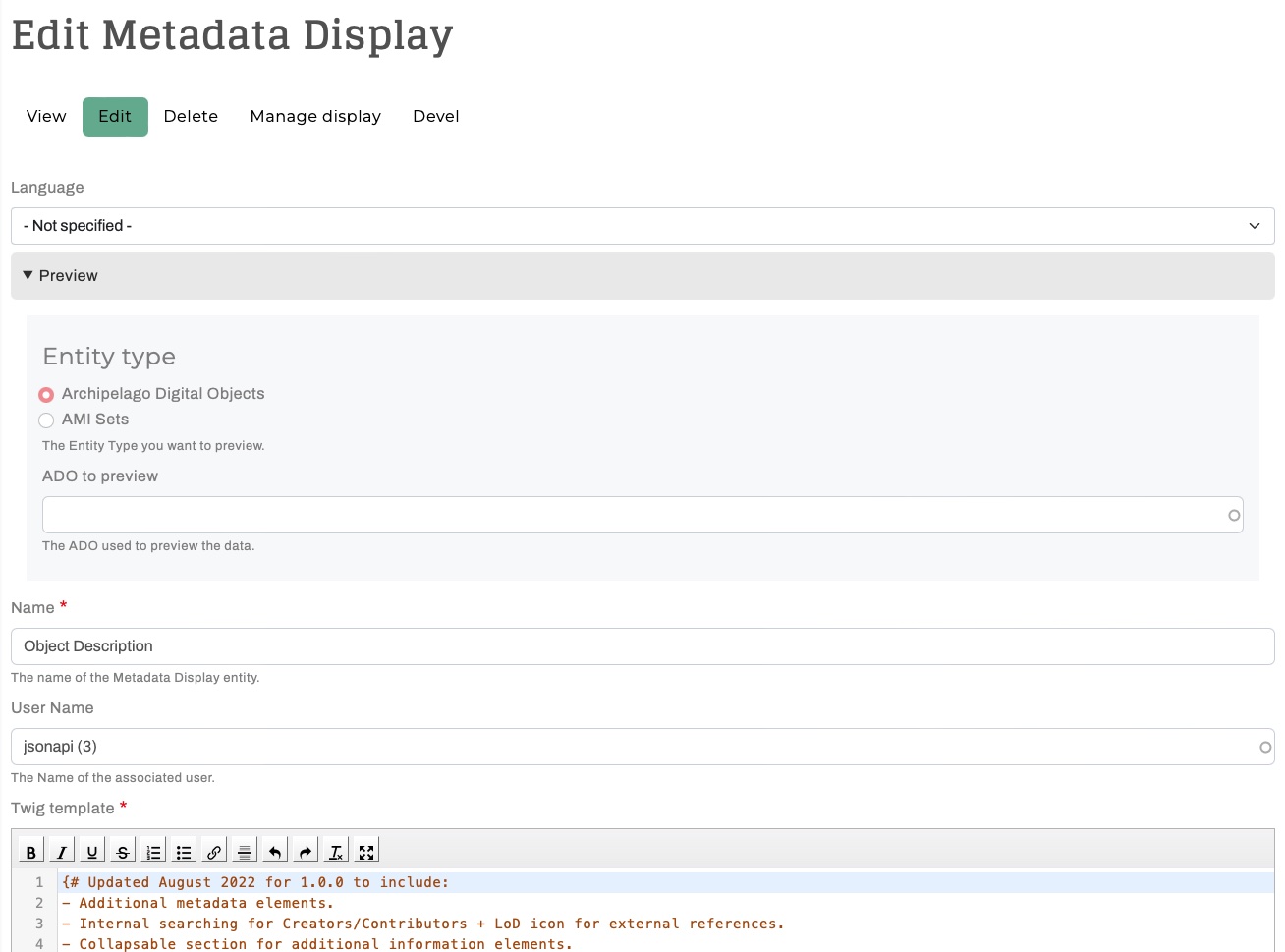Switch to the Manage display tab
1285x952 pixels.
coord(315,117)
